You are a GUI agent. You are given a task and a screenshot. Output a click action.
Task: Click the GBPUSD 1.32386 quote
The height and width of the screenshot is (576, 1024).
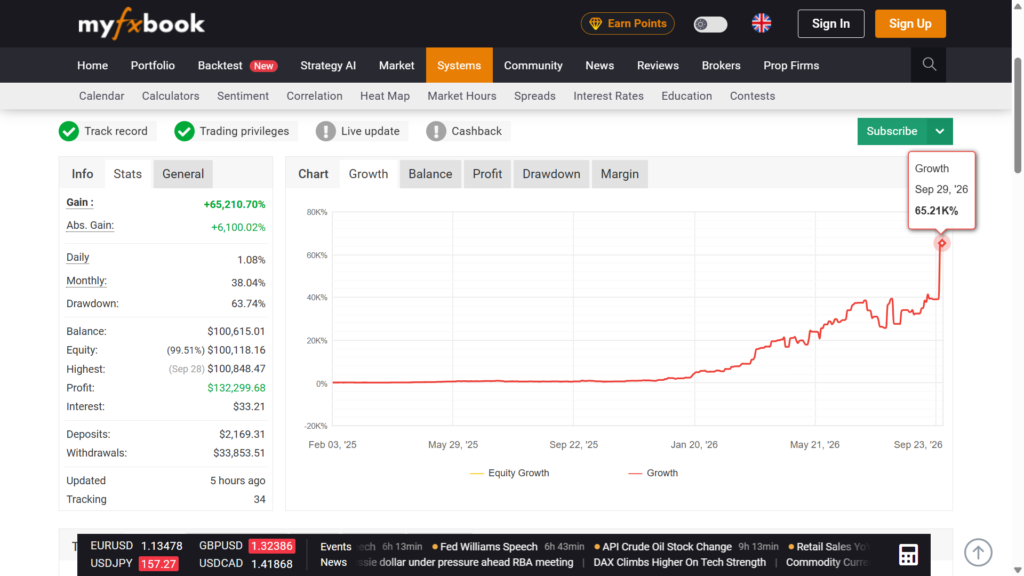pyautogui.click(x=247, y=546)
